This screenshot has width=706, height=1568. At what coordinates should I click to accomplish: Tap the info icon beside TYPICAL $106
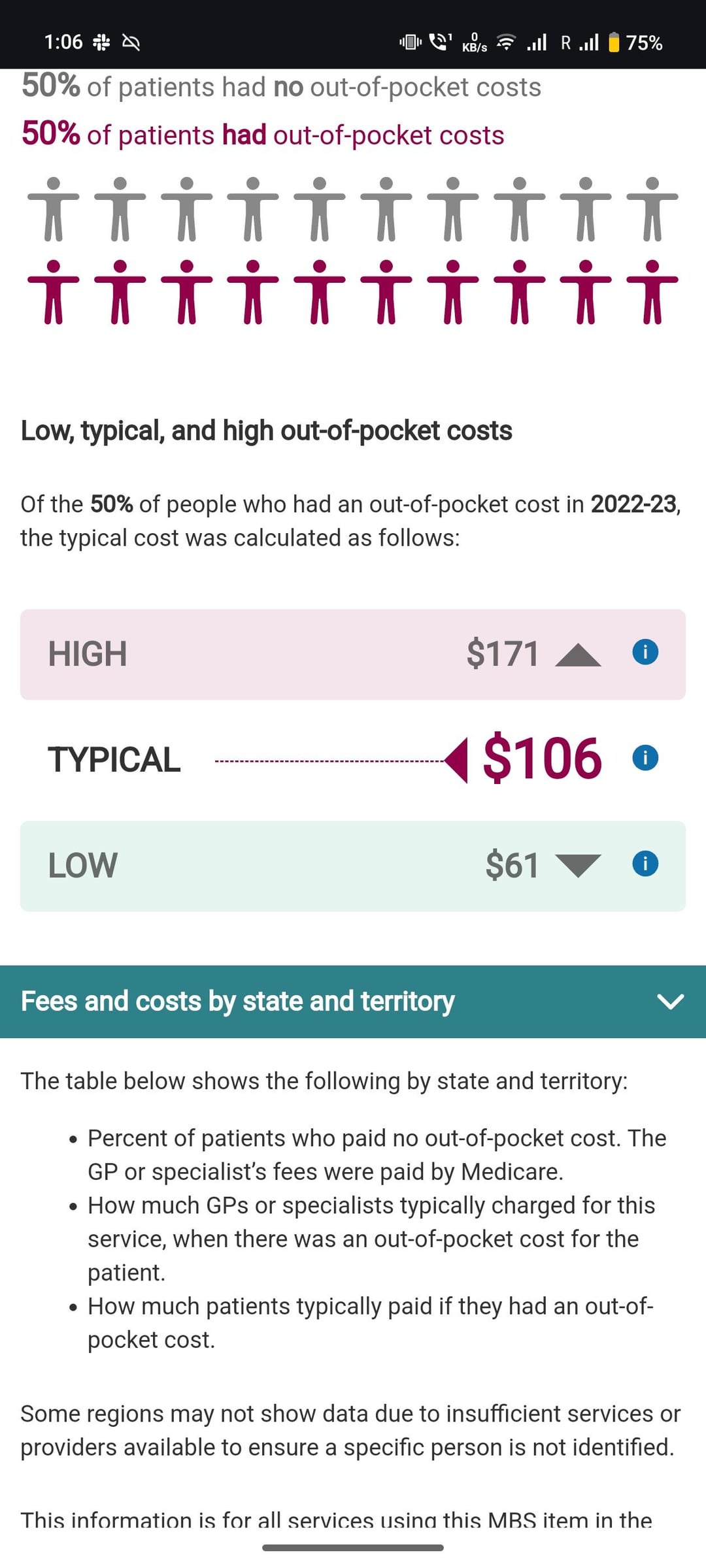tap(645, 758)
